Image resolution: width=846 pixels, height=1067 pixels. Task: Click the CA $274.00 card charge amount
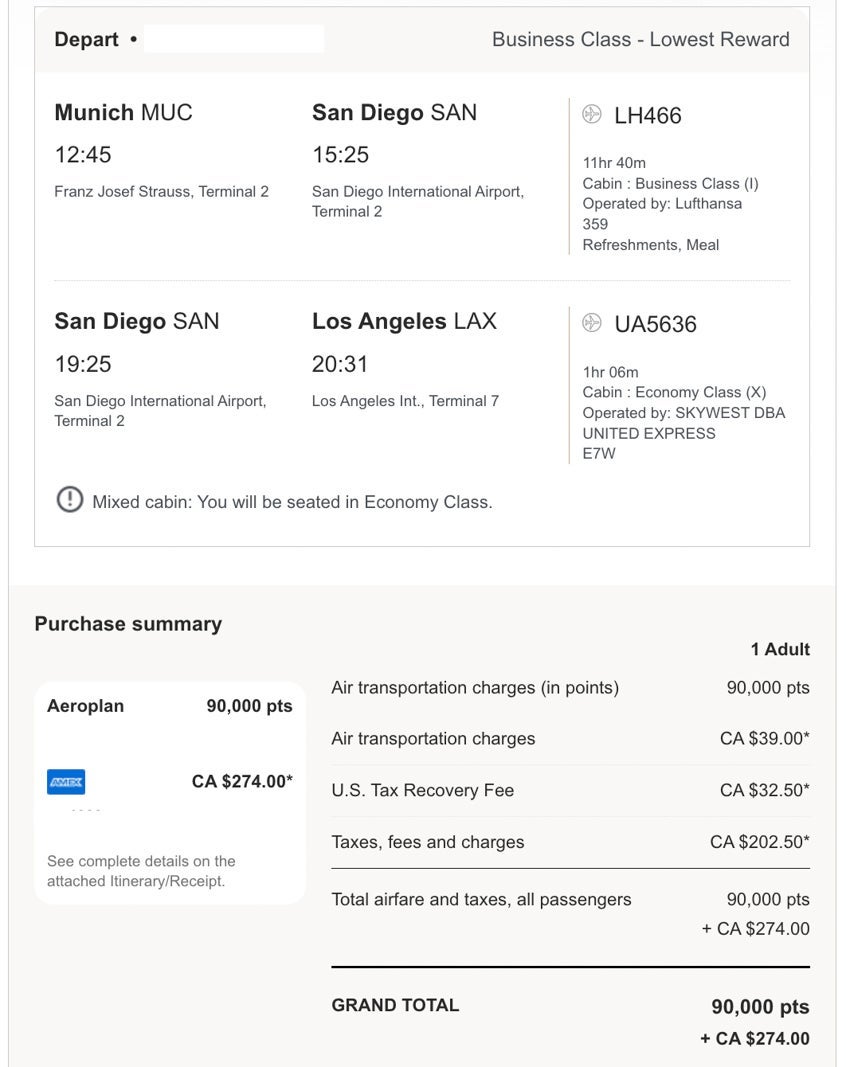[242, 781]
